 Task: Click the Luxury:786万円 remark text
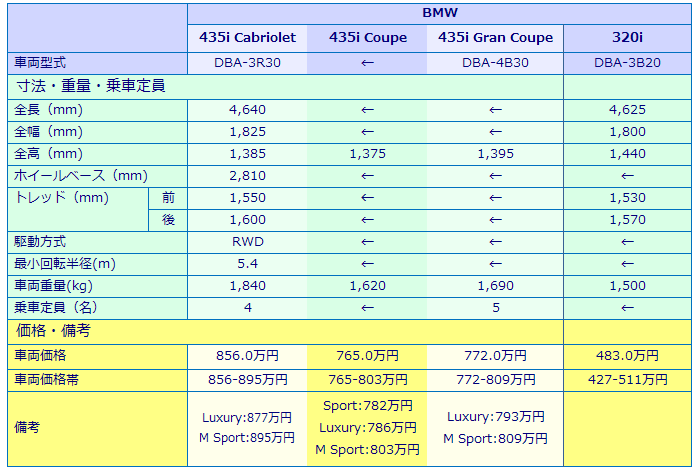(x=367, y=428)
